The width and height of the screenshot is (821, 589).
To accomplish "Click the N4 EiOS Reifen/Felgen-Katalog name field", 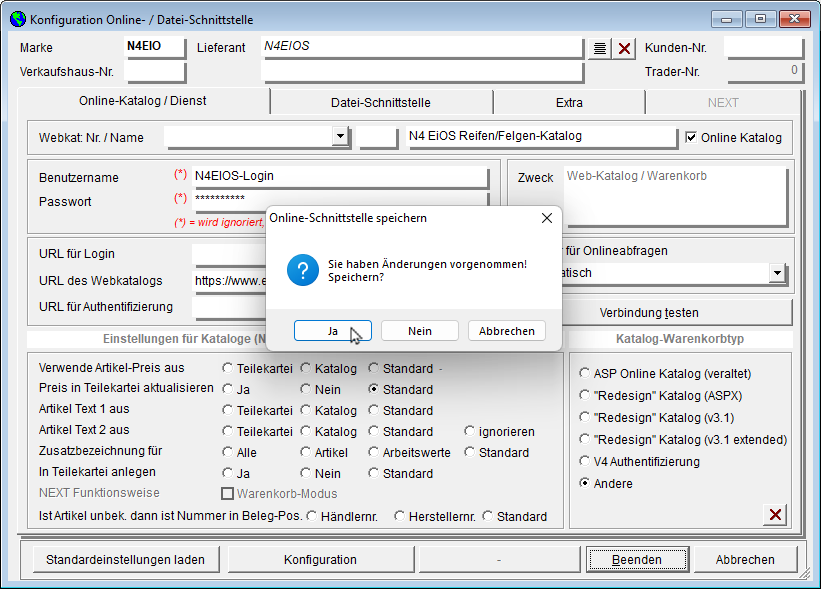I will click(x=542, y=137).
